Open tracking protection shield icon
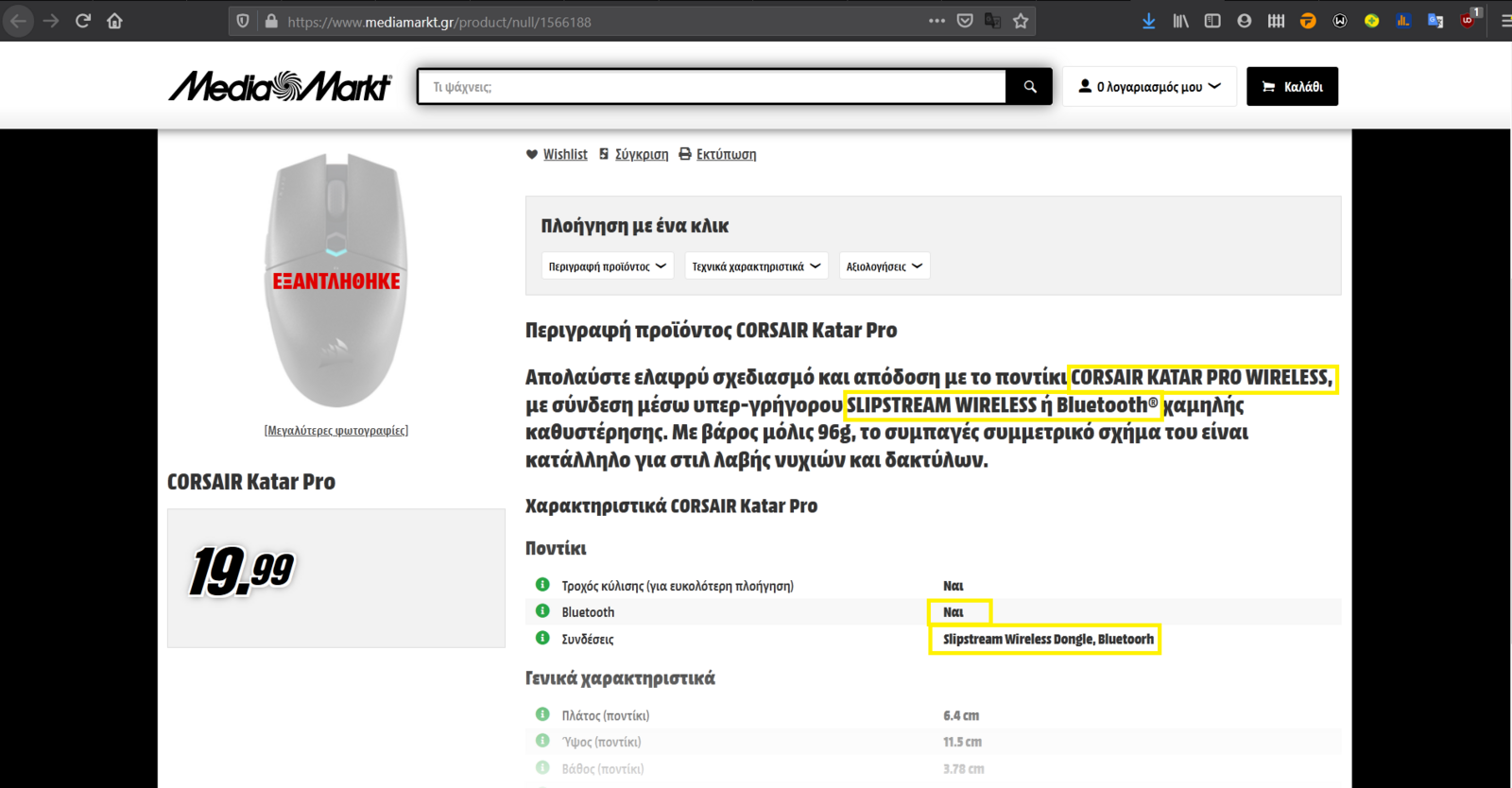This screenshot has height=788, width=1512. [x=243, y=21]
